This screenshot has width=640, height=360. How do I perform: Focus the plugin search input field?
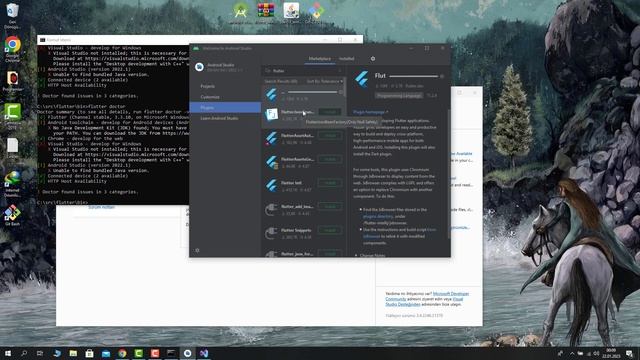point(303,71)
